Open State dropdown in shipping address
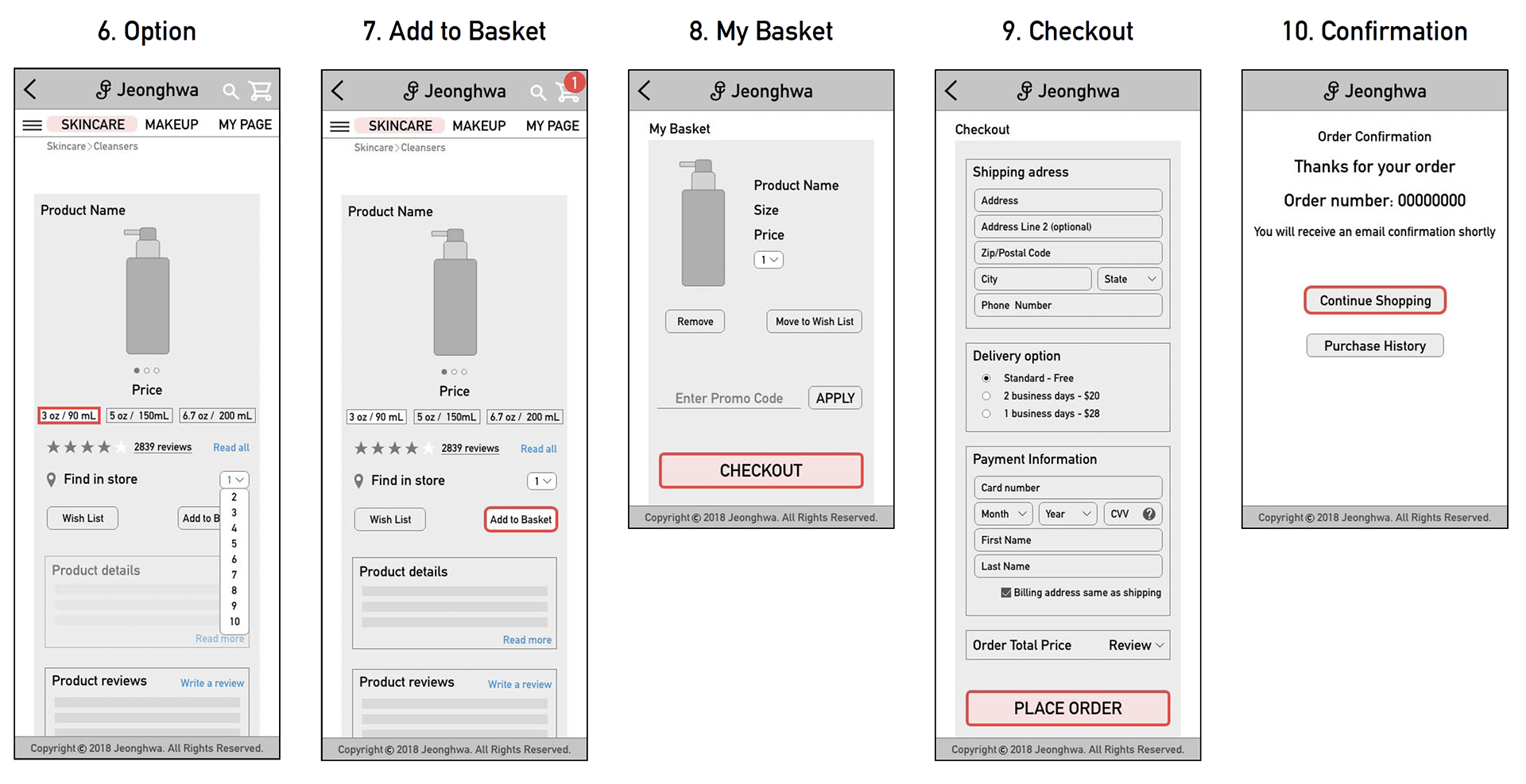The height and width of the screenshot is (784, 1526). tap(1129, 279)
